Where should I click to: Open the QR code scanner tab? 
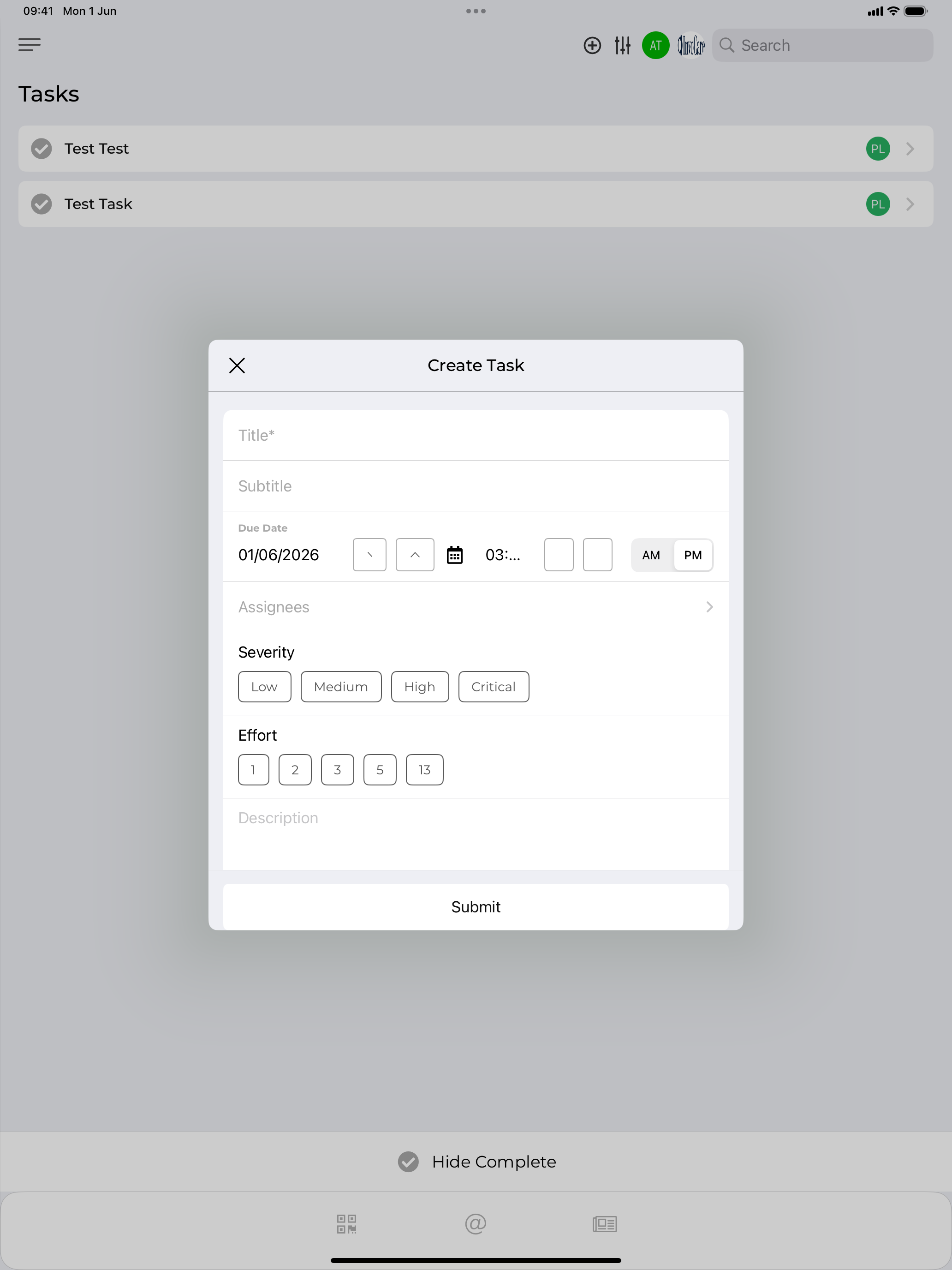[346, 1224]
